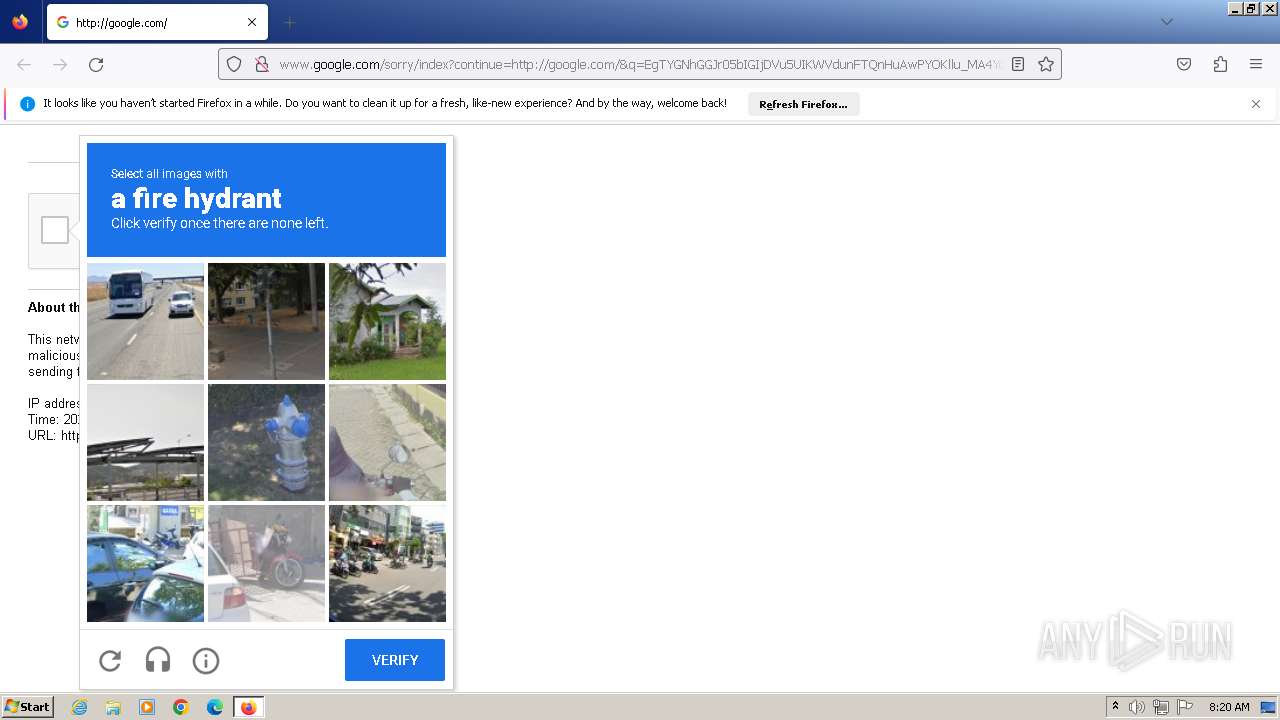Reload the current page
The image size is (1280, 720).
(x=96, y=64)
